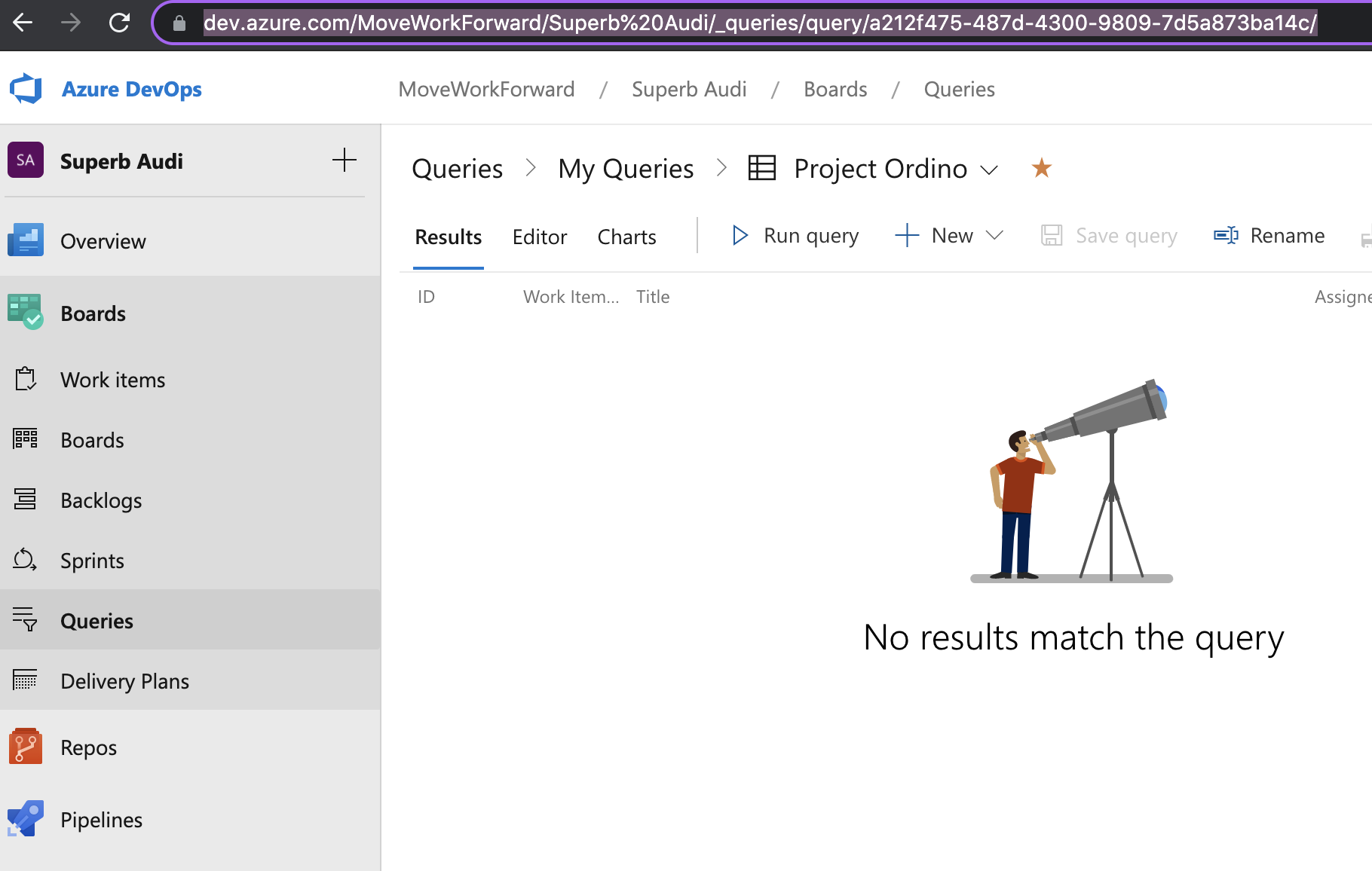Open the Pipelines section
The image size is (1372, 871).
point(101,820)
